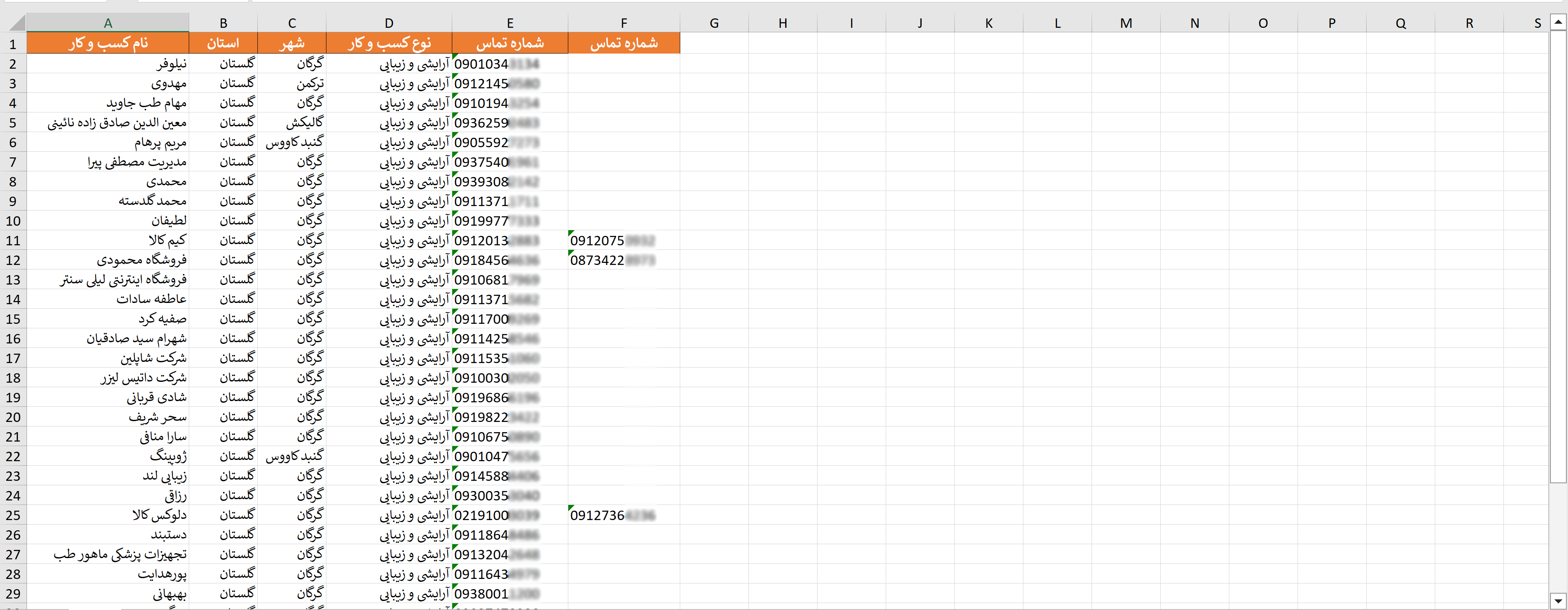This screenshot has width=1568, height=610.
Task: Click cell 'دلوکس کالا'
Action: point(108,515)
